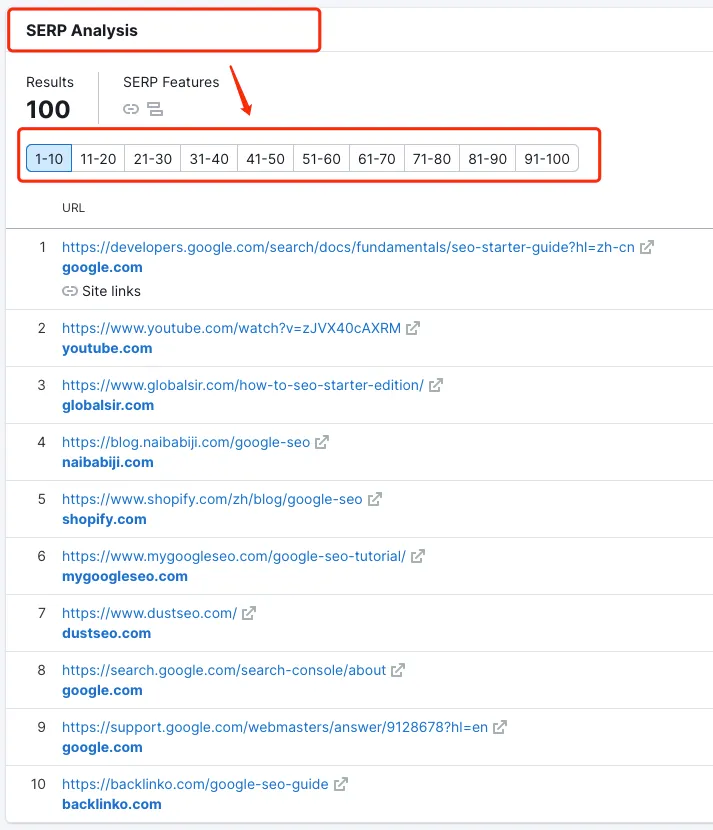The height and width of the screenshot is (830, 713).
Task: View results 71-80
Action: [432, 158]
